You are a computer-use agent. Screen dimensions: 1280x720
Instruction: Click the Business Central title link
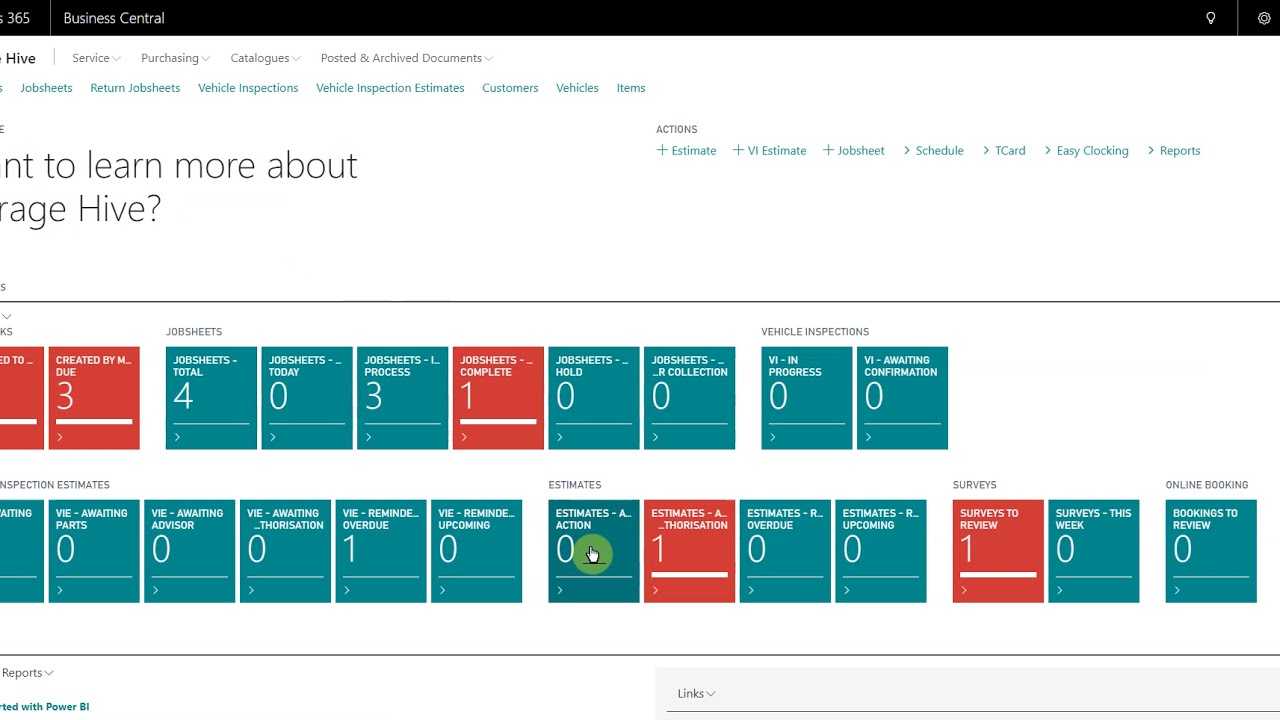coord(114,18)
